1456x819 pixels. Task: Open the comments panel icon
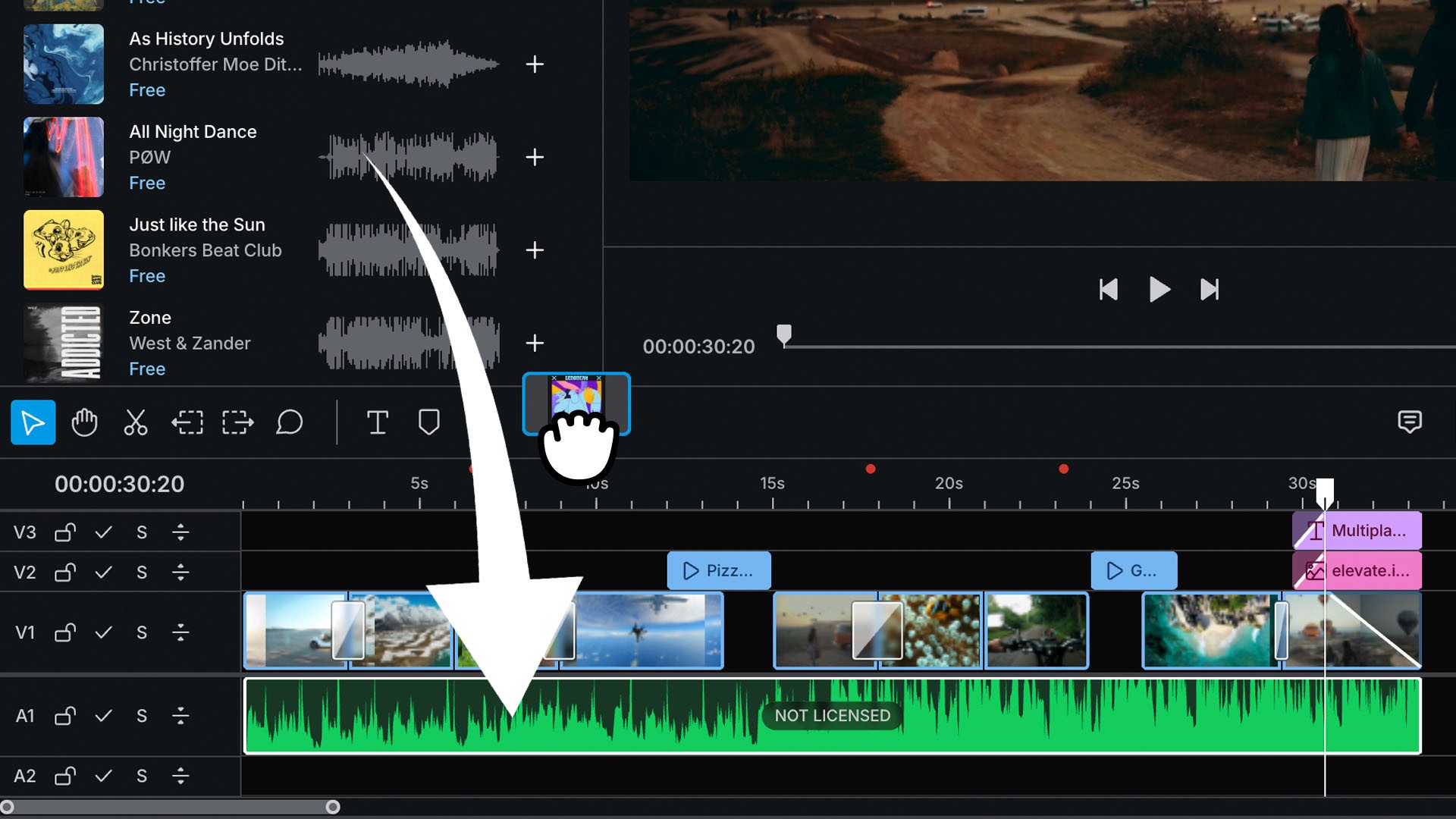tap(1409, 422)
